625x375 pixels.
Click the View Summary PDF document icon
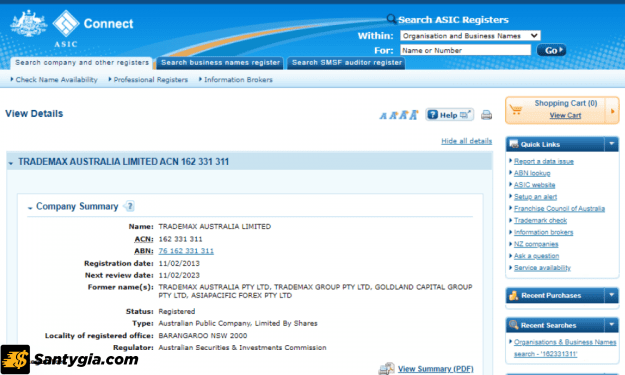pyautogui.click(x=386, y=369)
